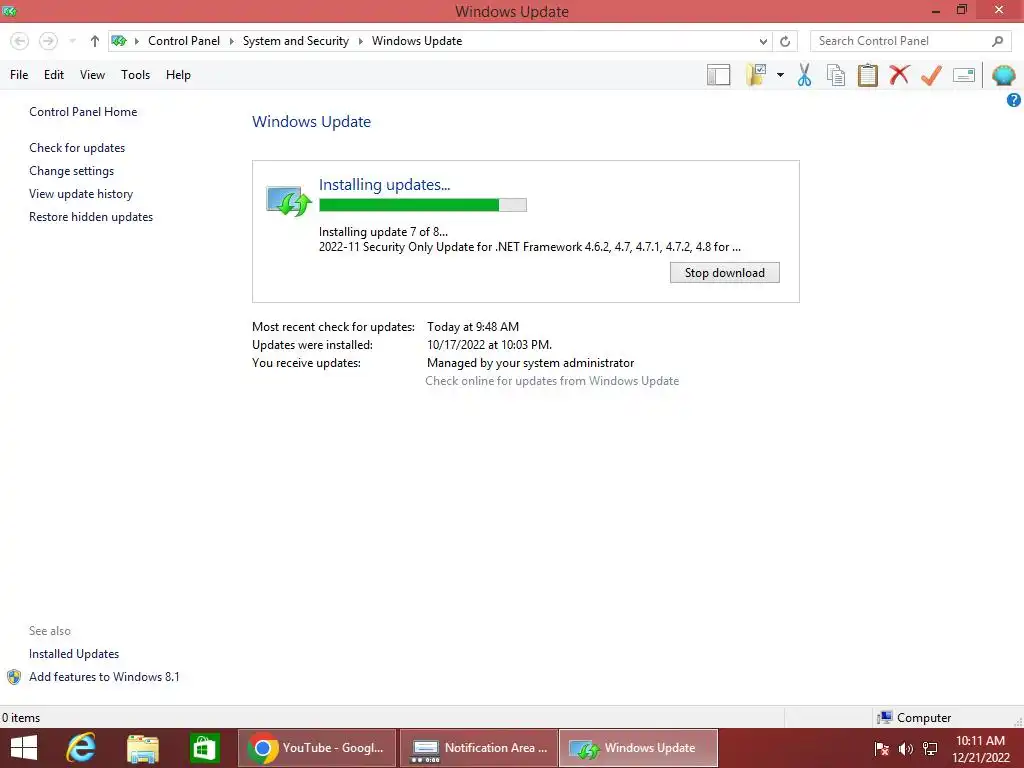This screenshot has height=768, width=1024.
Task: Click the Windows Update status icon
Action: pyautogui.click(x=288, y=200)
